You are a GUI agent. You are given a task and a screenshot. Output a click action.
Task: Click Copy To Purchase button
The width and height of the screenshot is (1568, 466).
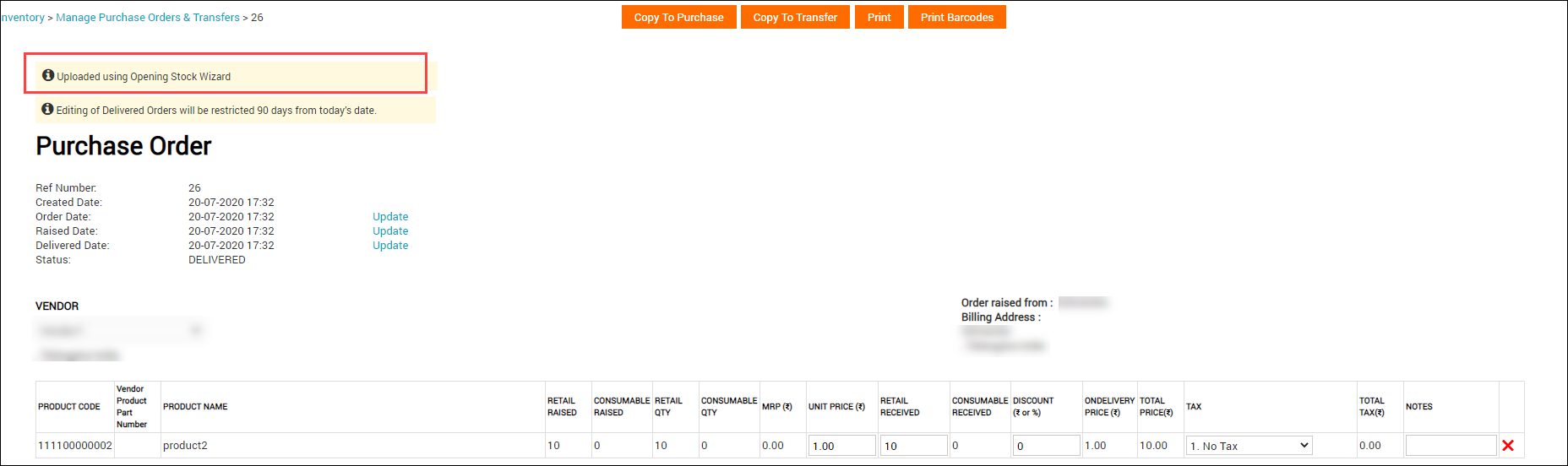(x=678, y=17)
